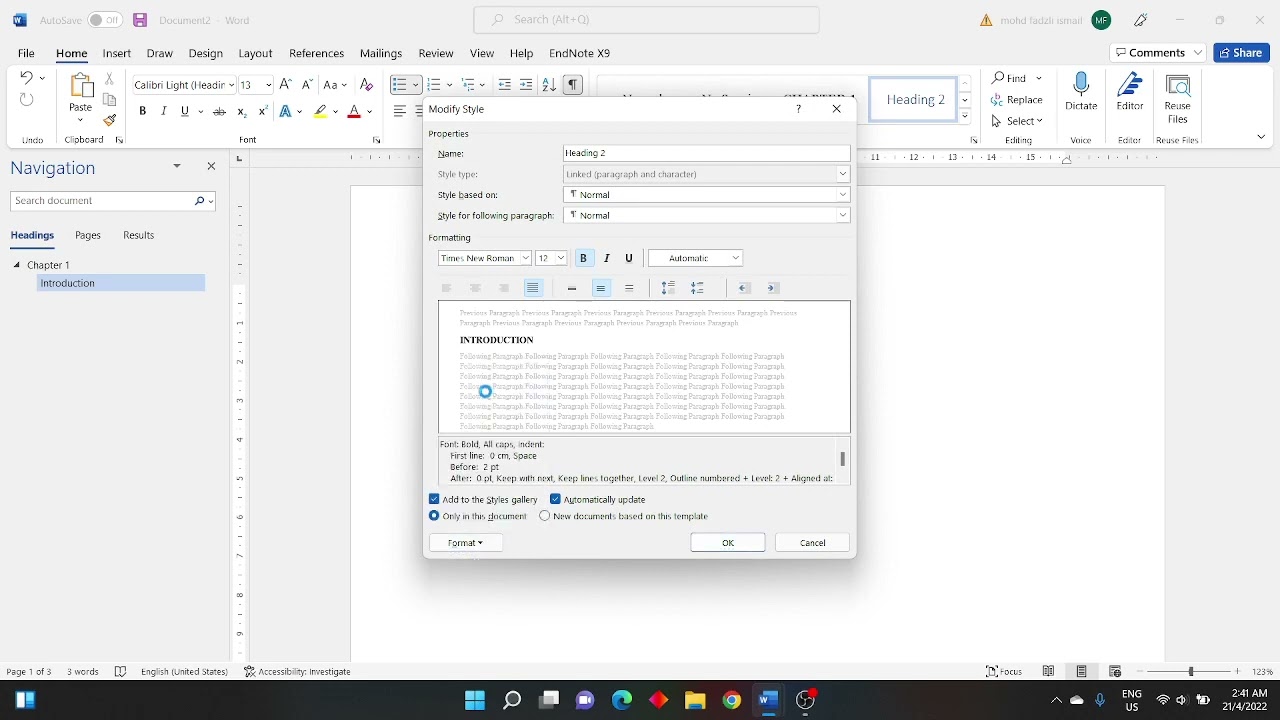This screenshot has width=1280, height=720.
Task: Switch to the Layout tab
Action: [255, 53]
